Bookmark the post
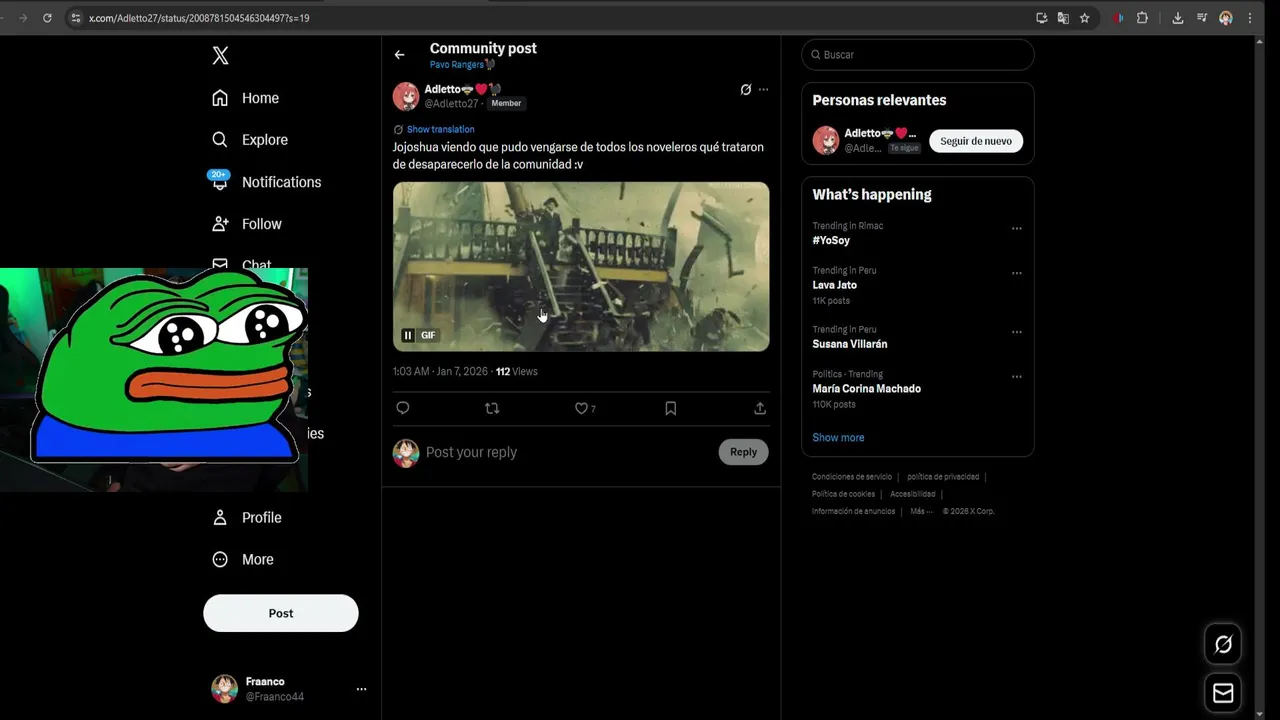 tap(671, 408)
